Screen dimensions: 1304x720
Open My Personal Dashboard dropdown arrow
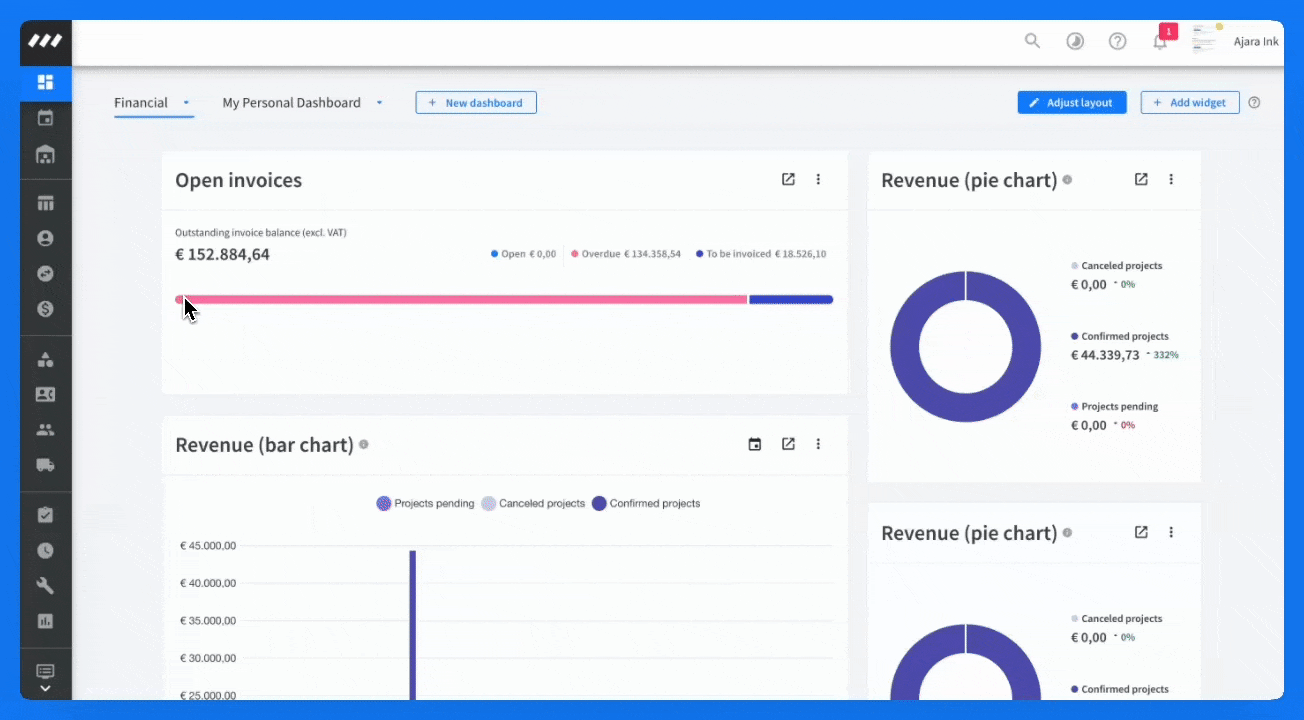379,102
